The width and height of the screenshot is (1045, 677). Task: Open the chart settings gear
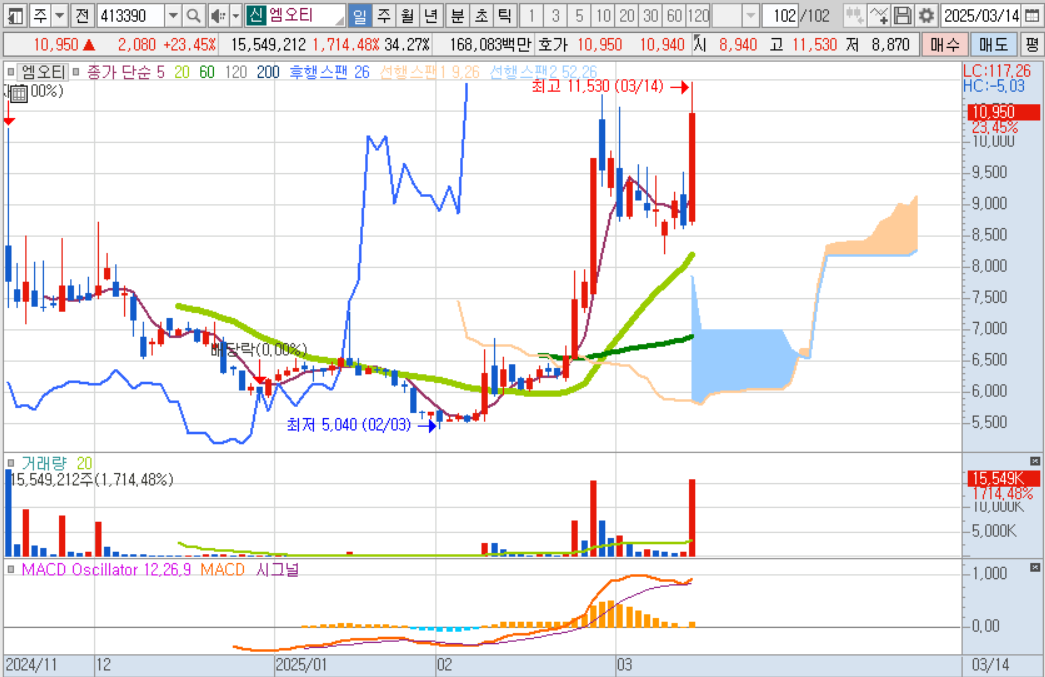point(926,15)
